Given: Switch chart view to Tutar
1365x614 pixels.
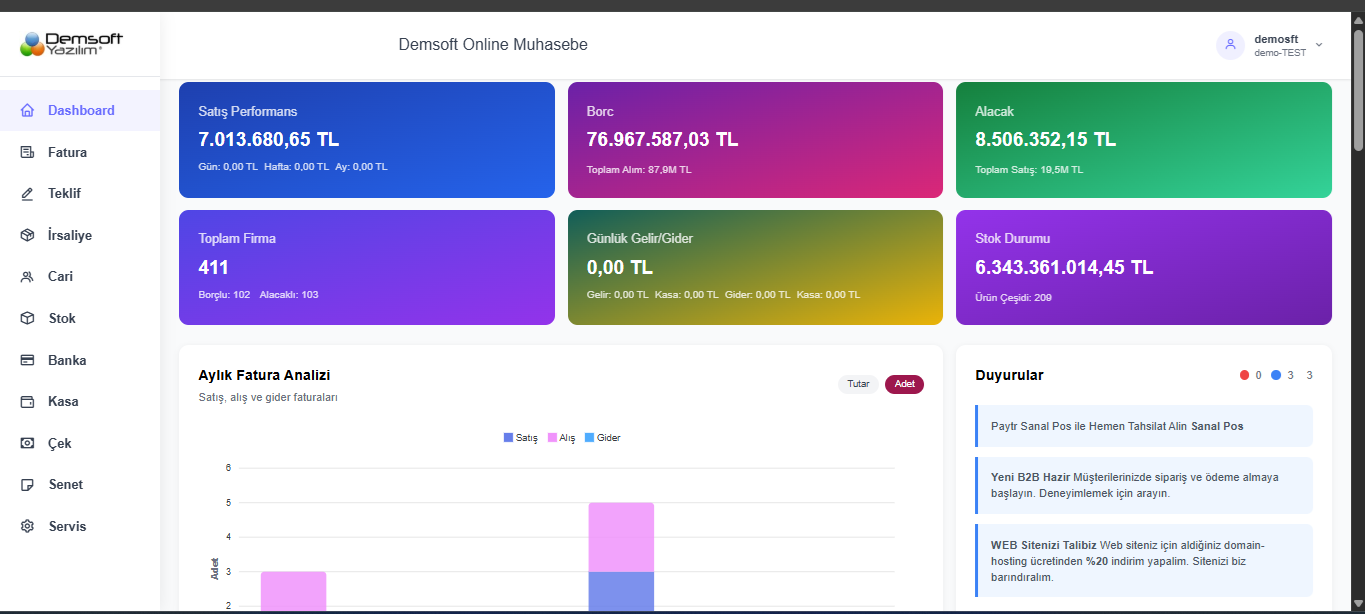Looking at the screenshot, I should 858,384.
